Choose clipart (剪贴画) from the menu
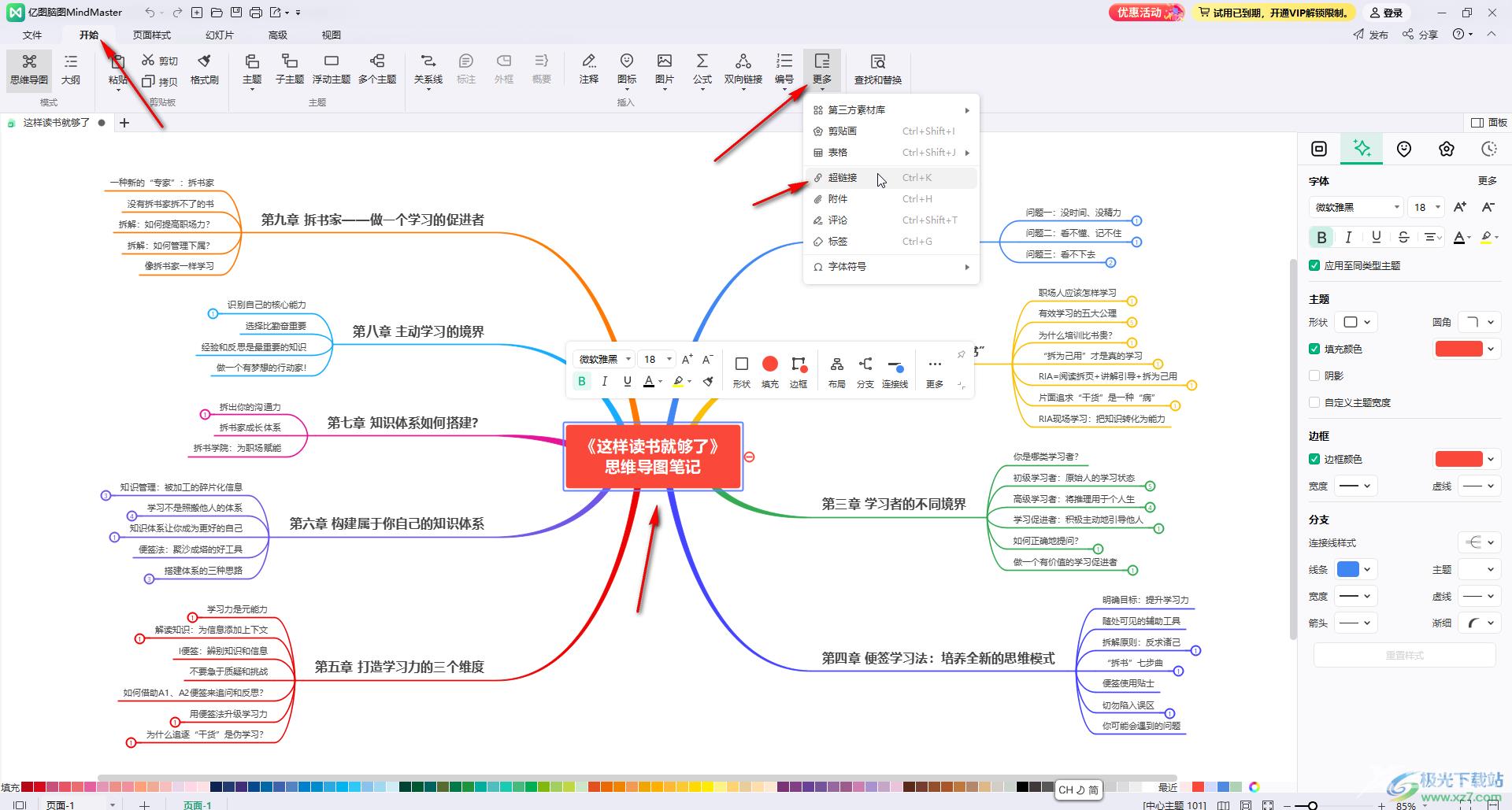 coord(891,131)
